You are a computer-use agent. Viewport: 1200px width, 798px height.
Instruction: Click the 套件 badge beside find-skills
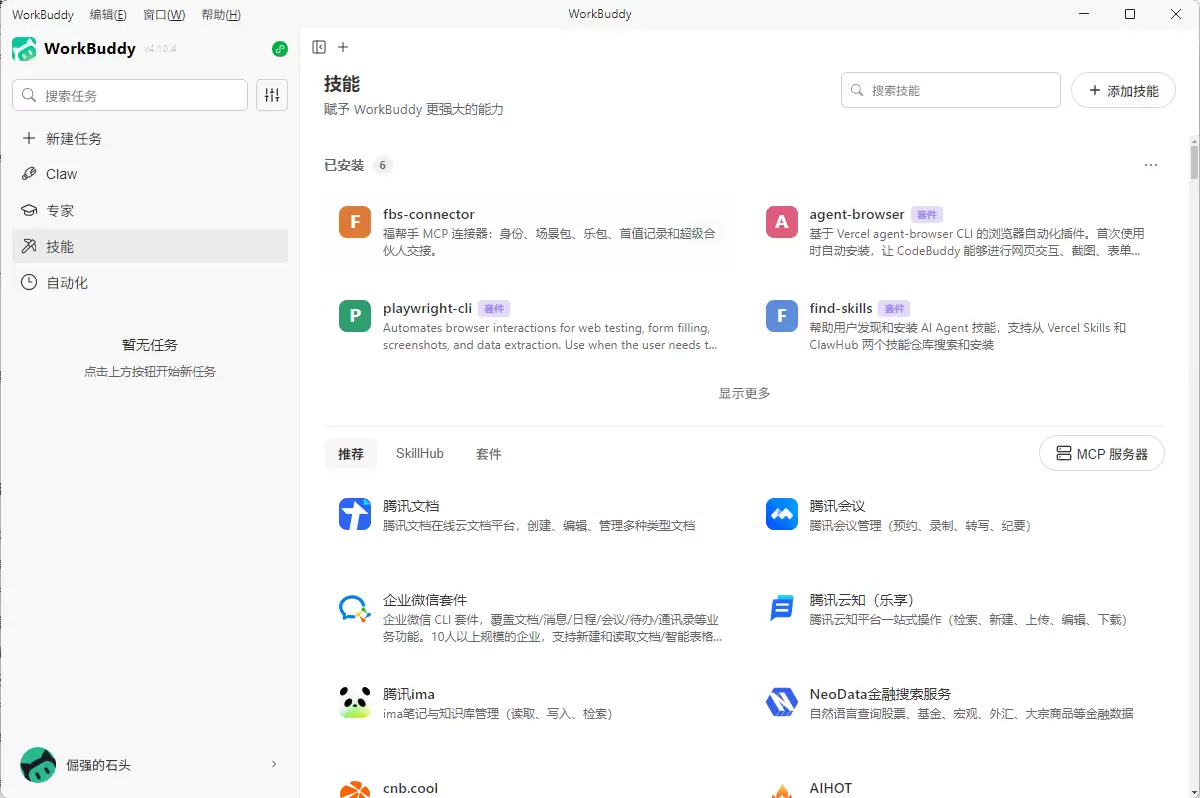(895, 309)
